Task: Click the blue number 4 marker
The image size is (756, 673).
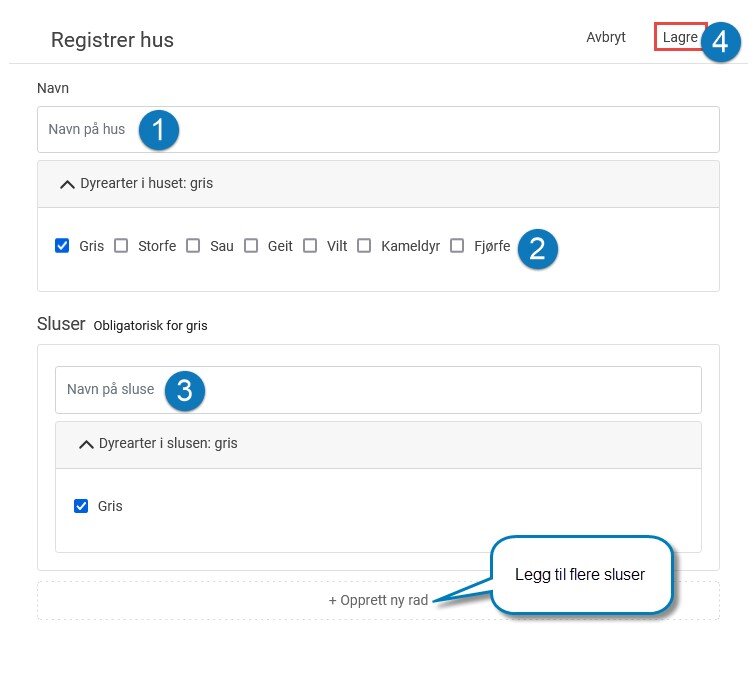Action: click(720, 42)
